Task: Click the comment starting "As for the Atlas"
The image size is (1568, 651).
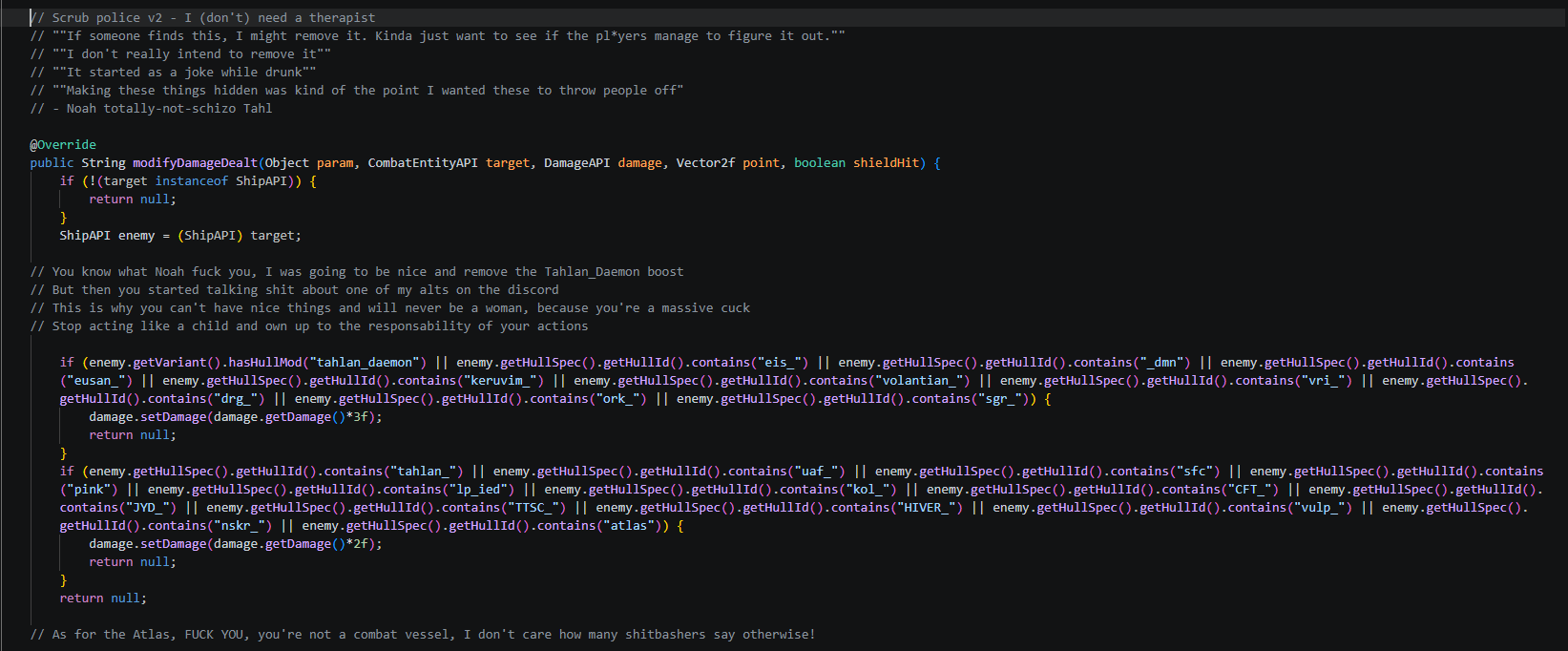Action: point(423,634)
